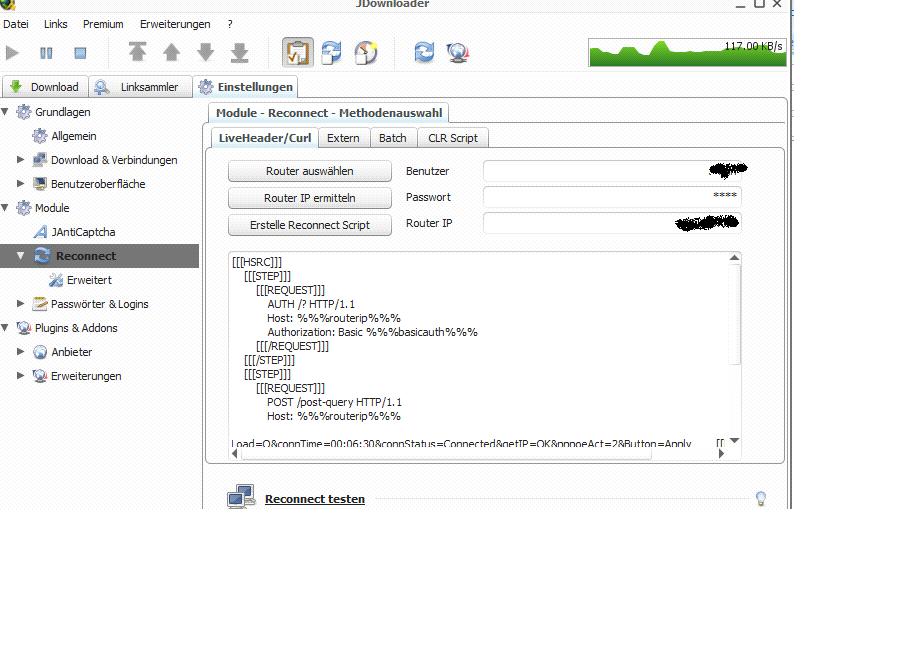Click script area scroll up arrow
Image resolution: width=923 pixels, height=646 pixels.
point(734,257)
